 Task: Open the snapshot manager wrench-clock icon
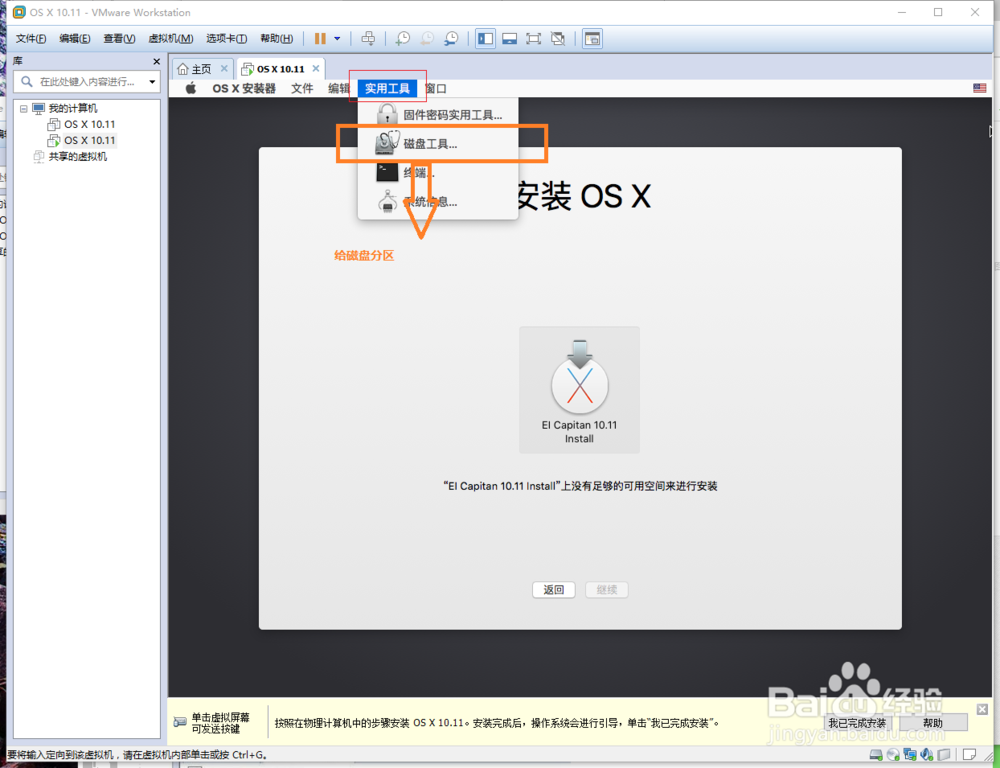click(x=451, y=39)
